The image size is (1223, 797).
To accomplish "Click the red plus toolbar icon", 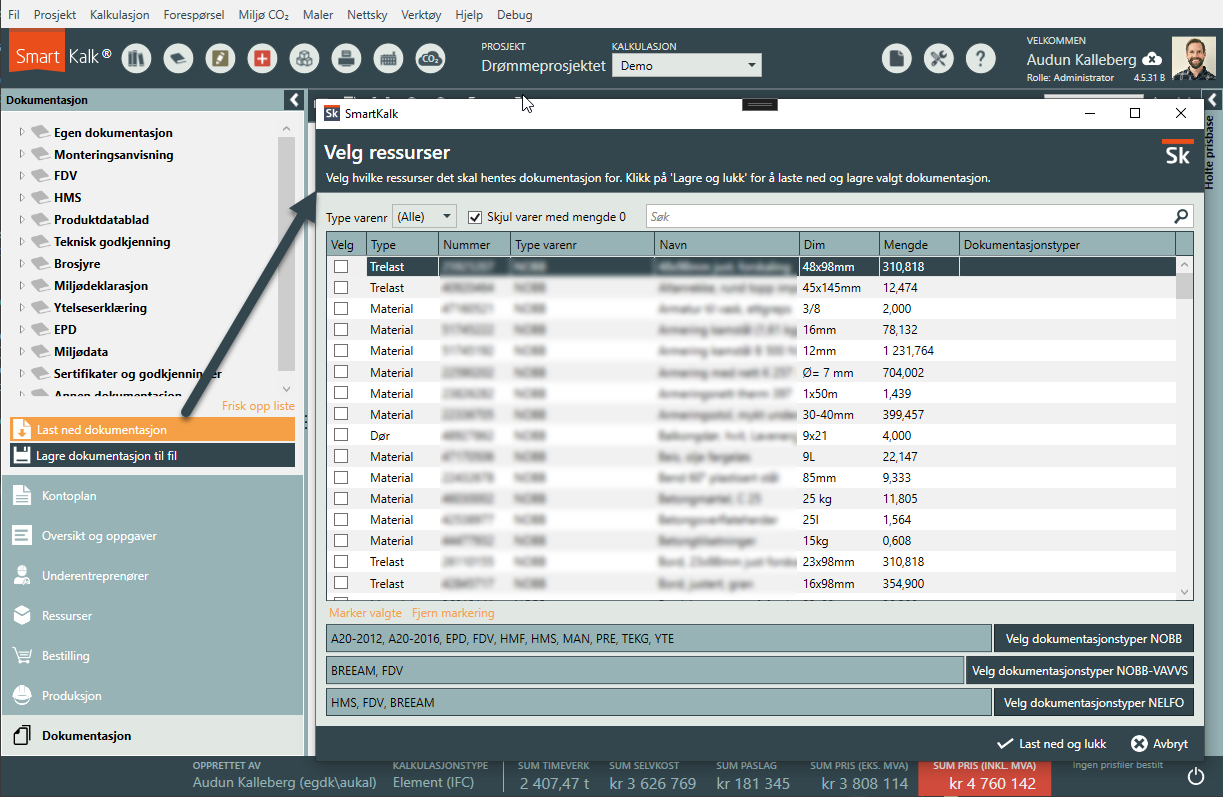I will point(262,59).
